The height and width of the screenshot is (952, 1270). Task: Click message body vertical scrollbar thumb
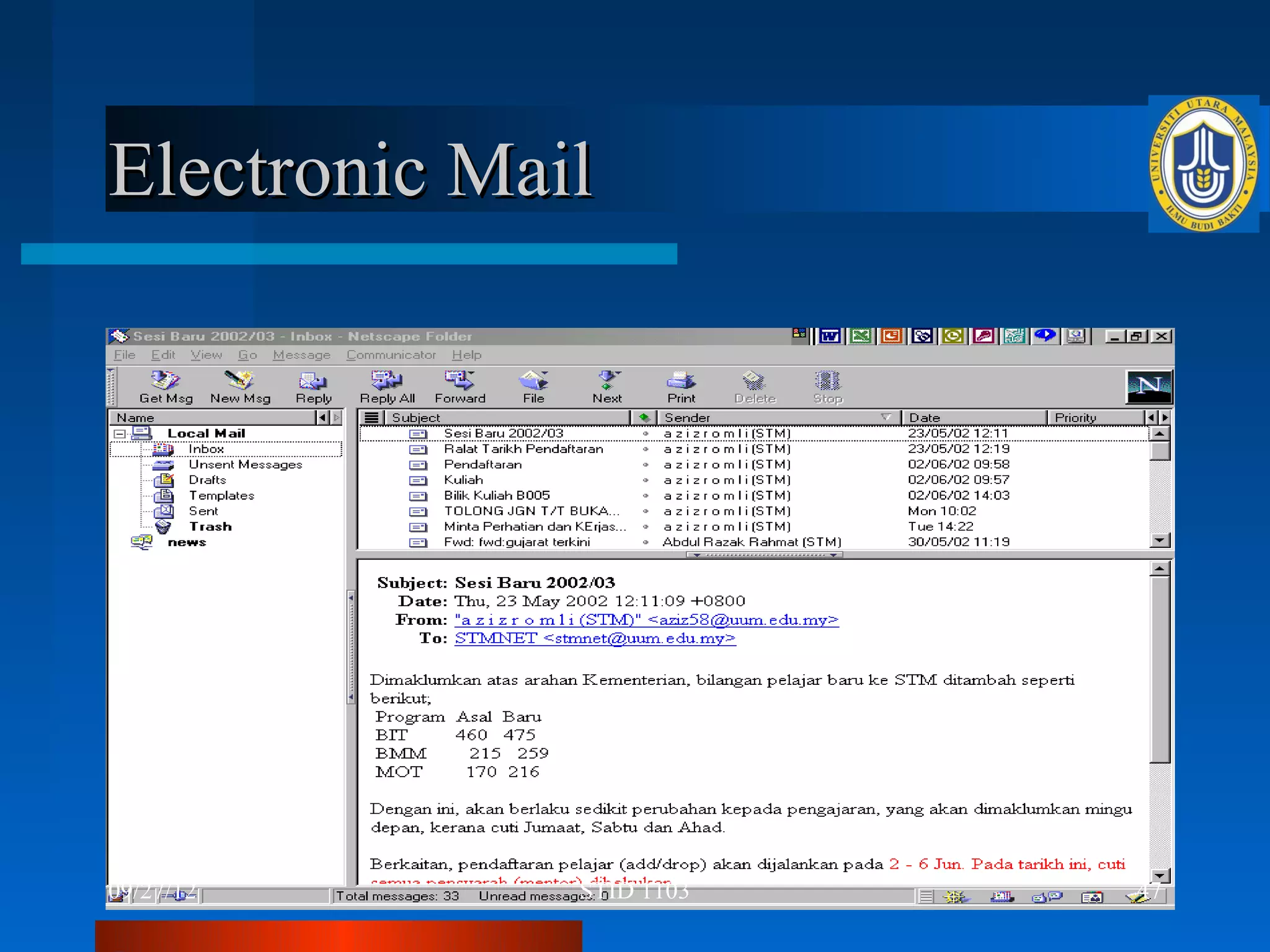coord(1160,669)
